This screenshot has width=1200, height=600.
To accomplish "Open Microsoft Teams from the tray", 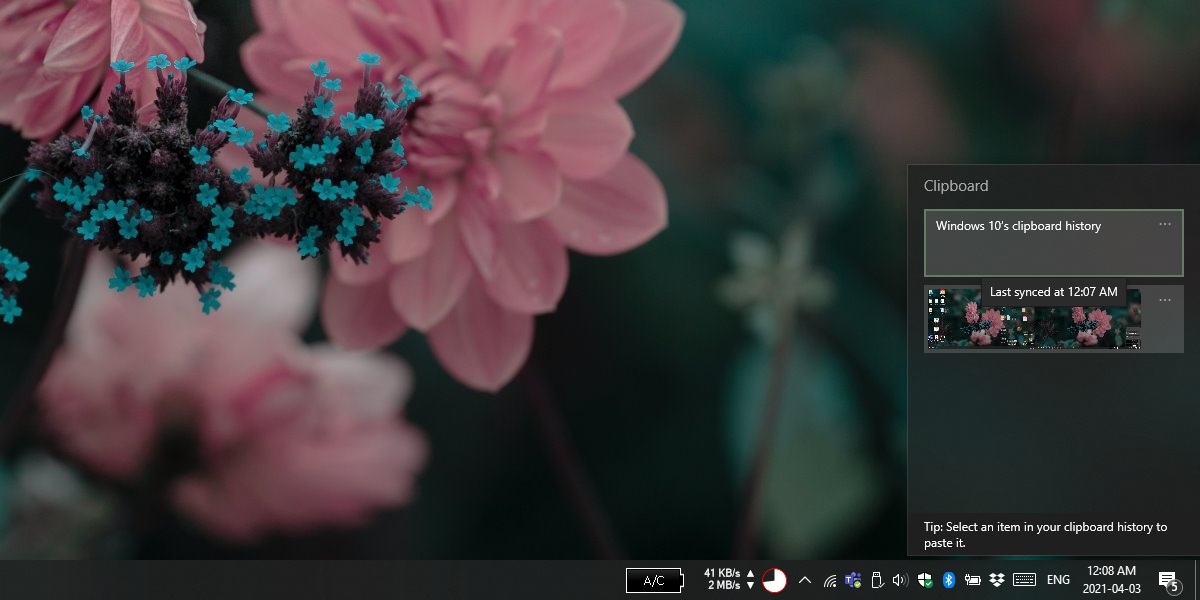I will coord(853,580).
